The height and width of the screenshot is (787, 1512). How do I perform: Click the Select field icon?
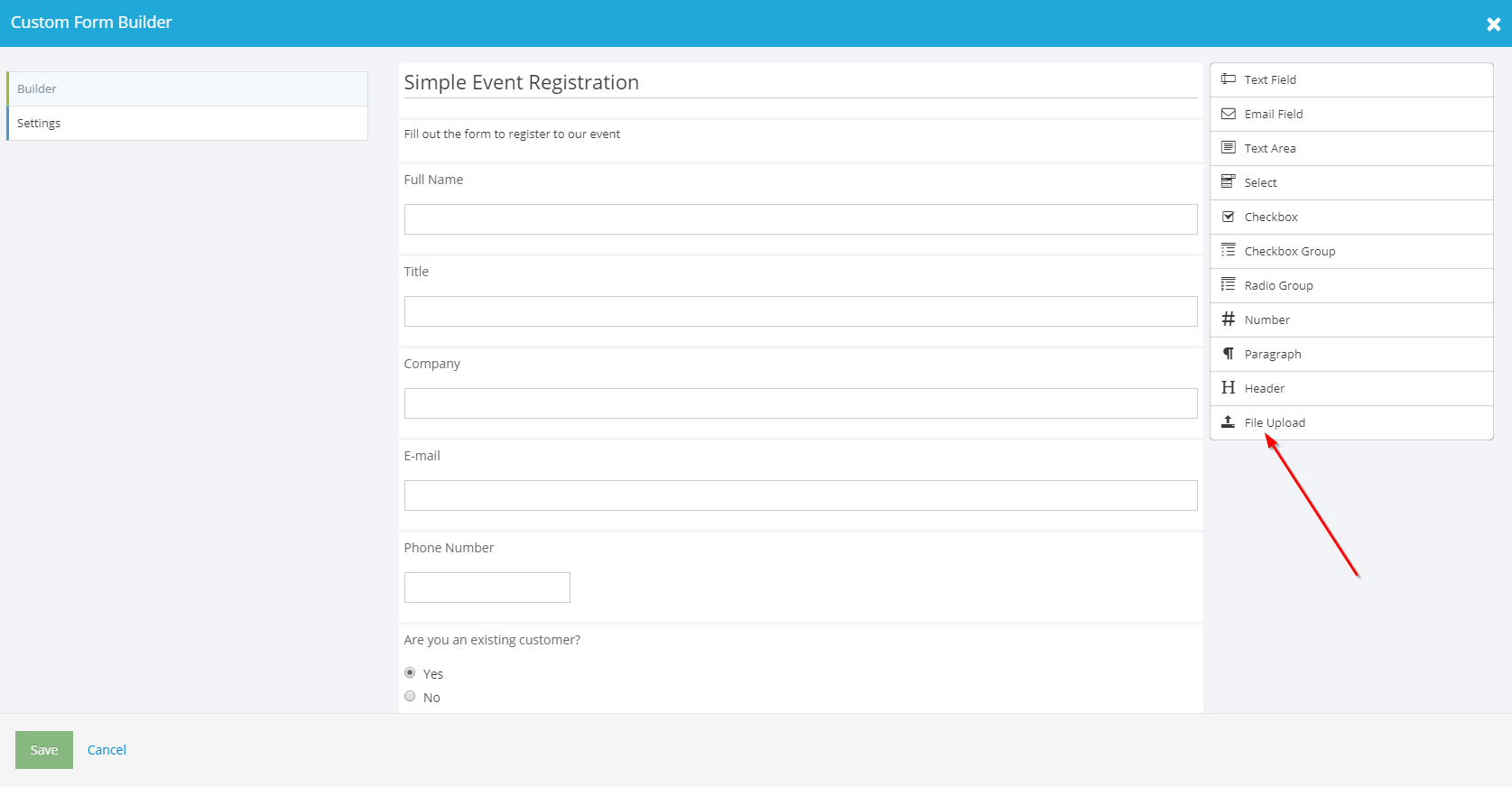point(1228,182)
